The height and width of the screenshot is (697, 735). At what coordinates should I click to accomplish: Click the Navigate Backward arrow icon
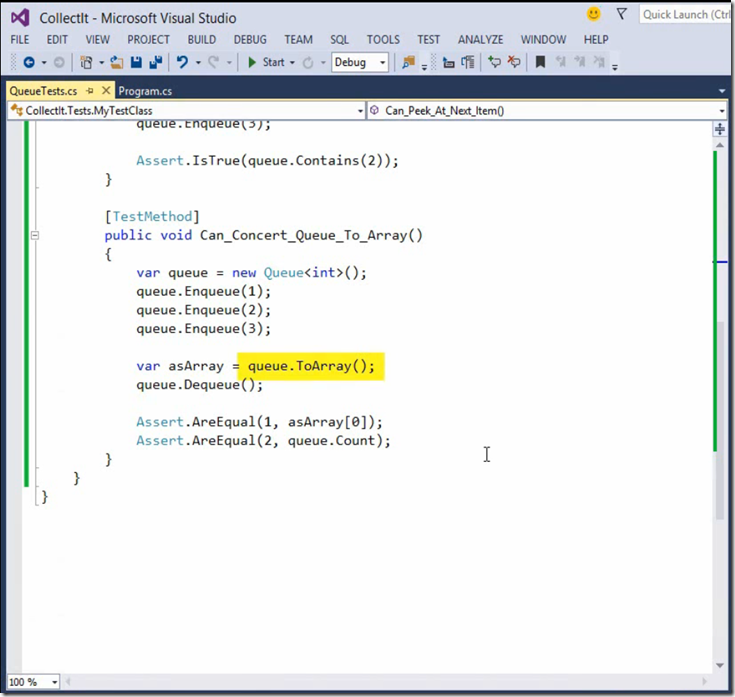(29, 62)
